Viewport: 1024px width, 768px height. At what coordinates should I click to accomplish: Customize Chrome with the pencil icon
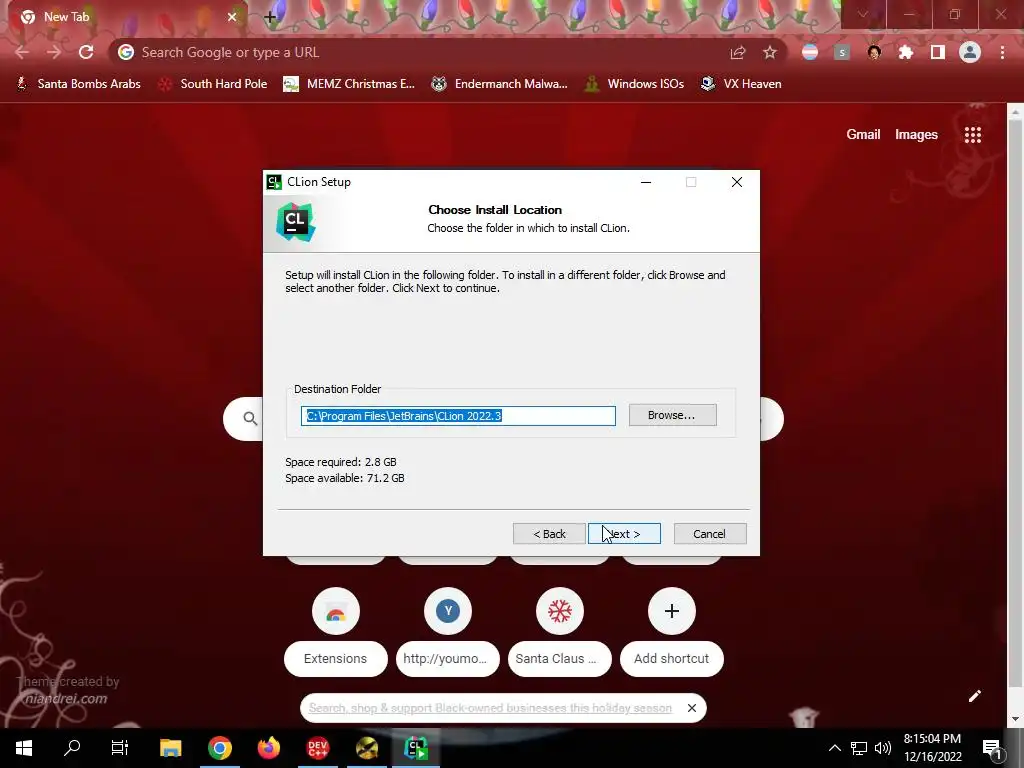click(x=974, y=696)
